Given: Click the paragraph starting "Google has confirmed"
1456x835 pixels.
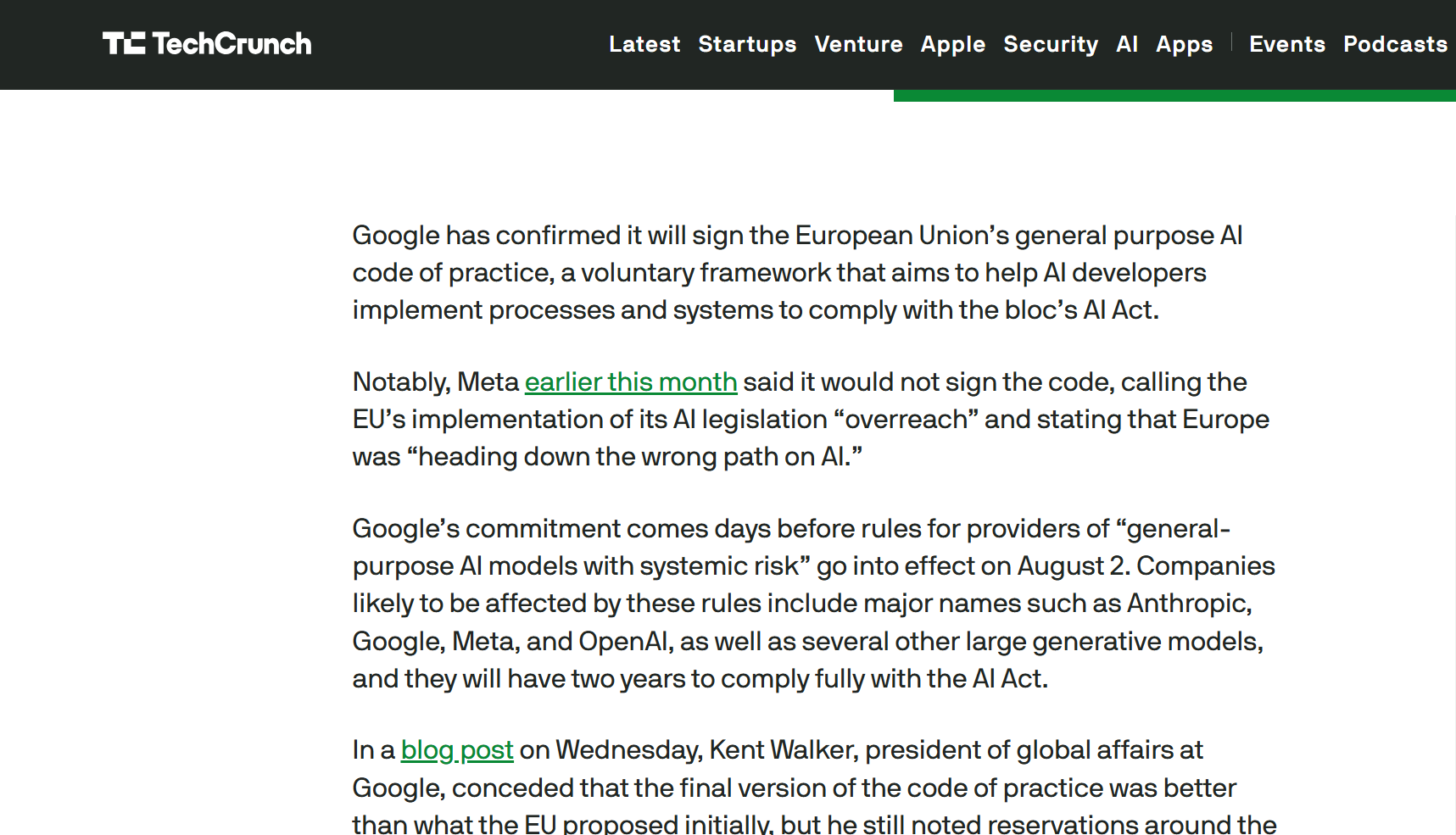Looking at the screenshot, I should 797,273.
